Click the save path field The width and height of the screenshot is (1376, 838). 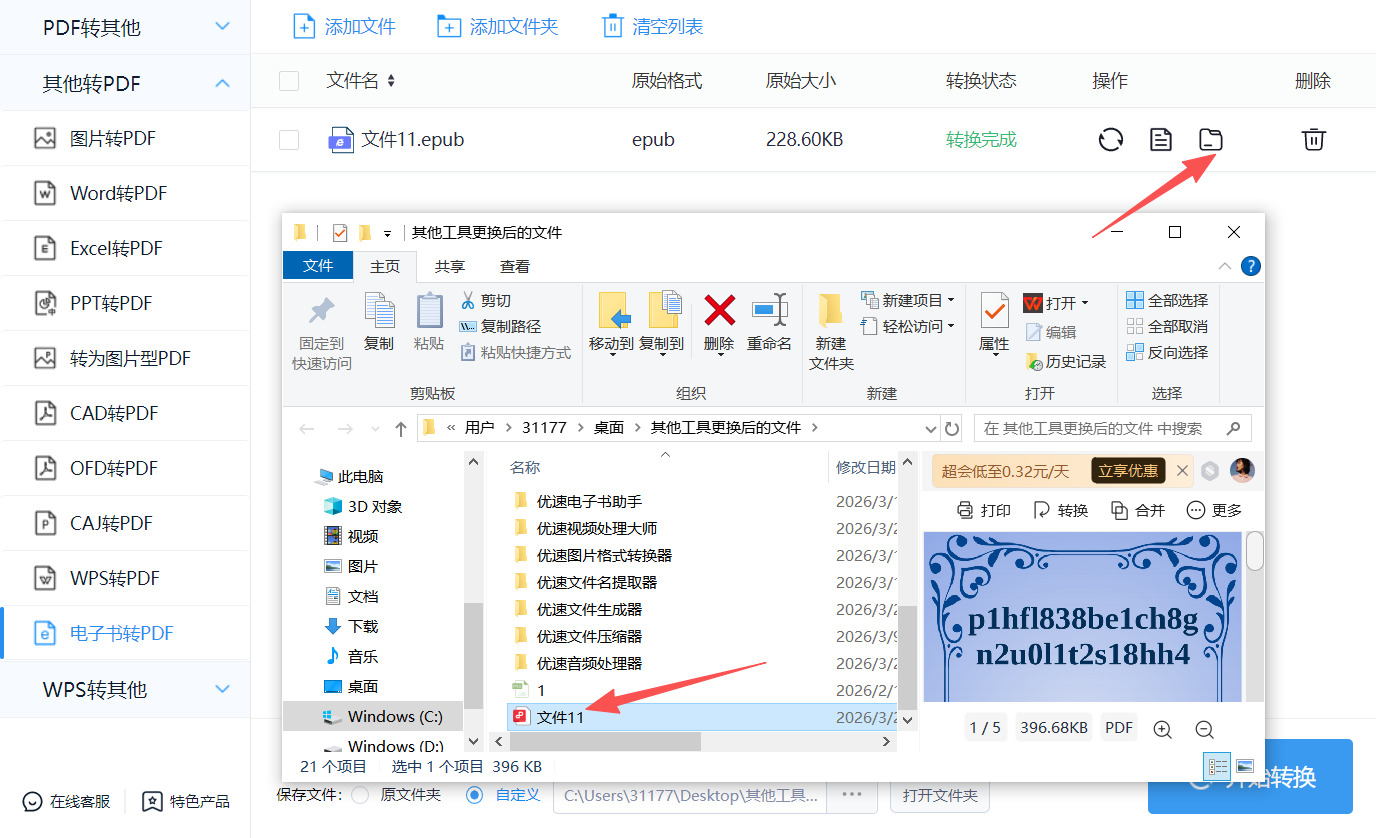coord(691,795)
